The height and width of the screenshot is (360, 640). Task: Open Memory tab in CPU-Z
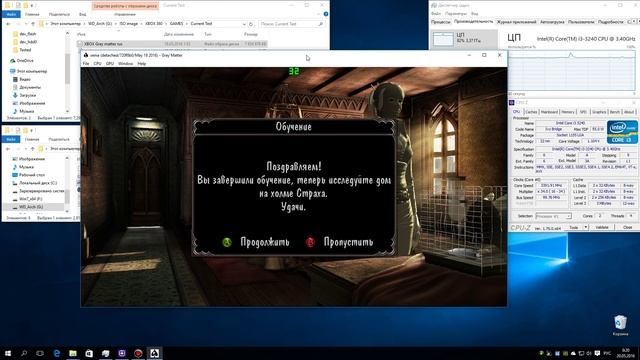tap(567, 112)
